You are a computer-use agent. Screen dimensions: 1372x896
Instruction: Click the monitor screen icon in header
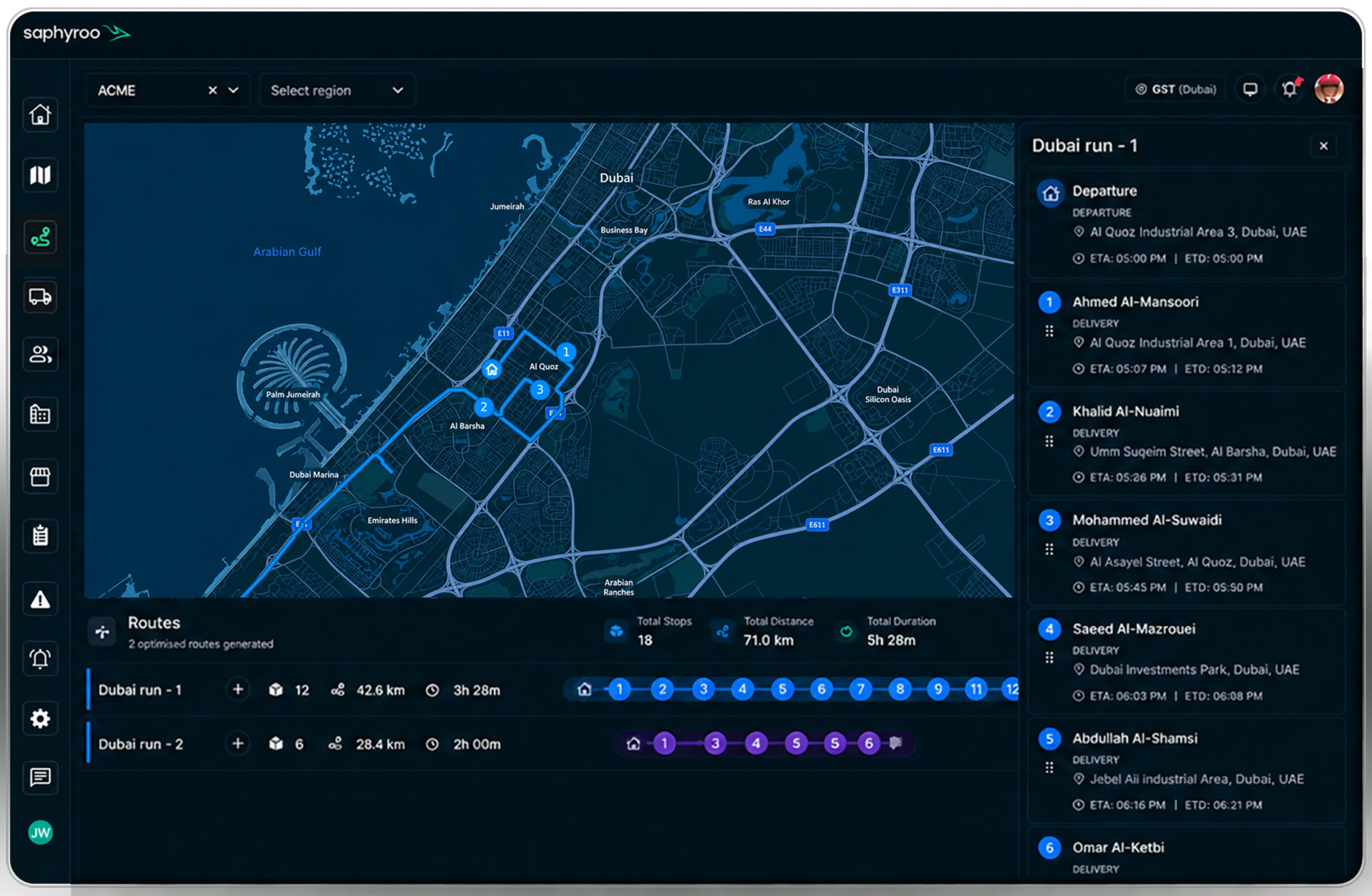click(x=1250, y=89)
